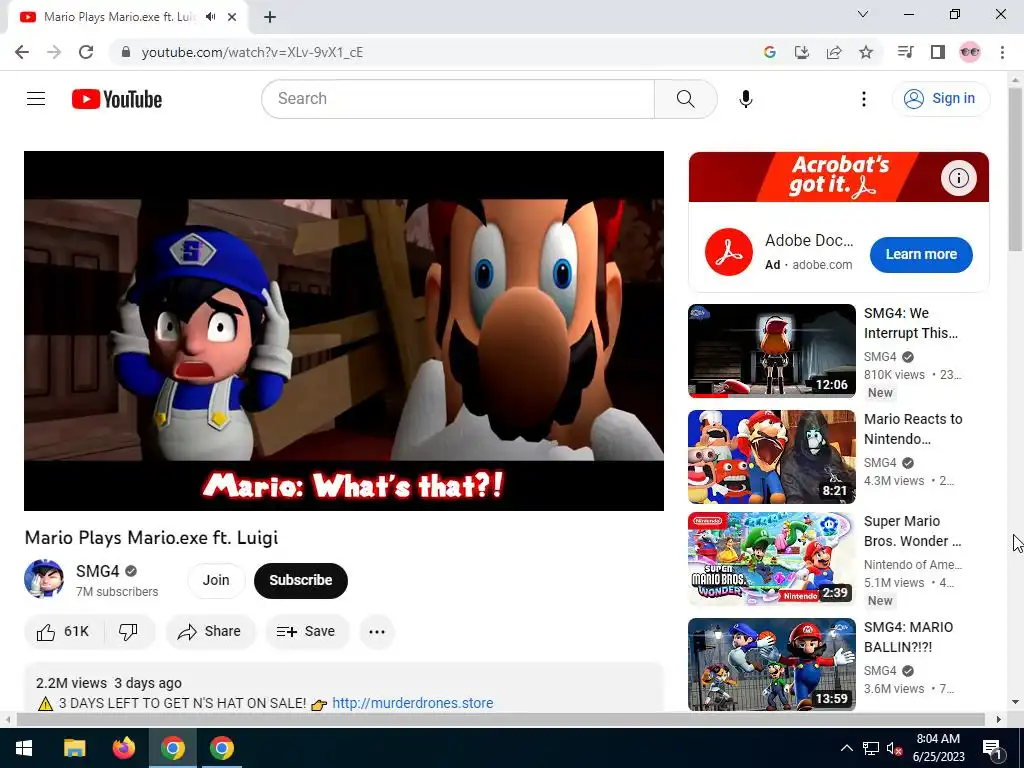Play SMG4 We Interrupt This thumbnail
The image size is (1024, 768).
[772, 350]
